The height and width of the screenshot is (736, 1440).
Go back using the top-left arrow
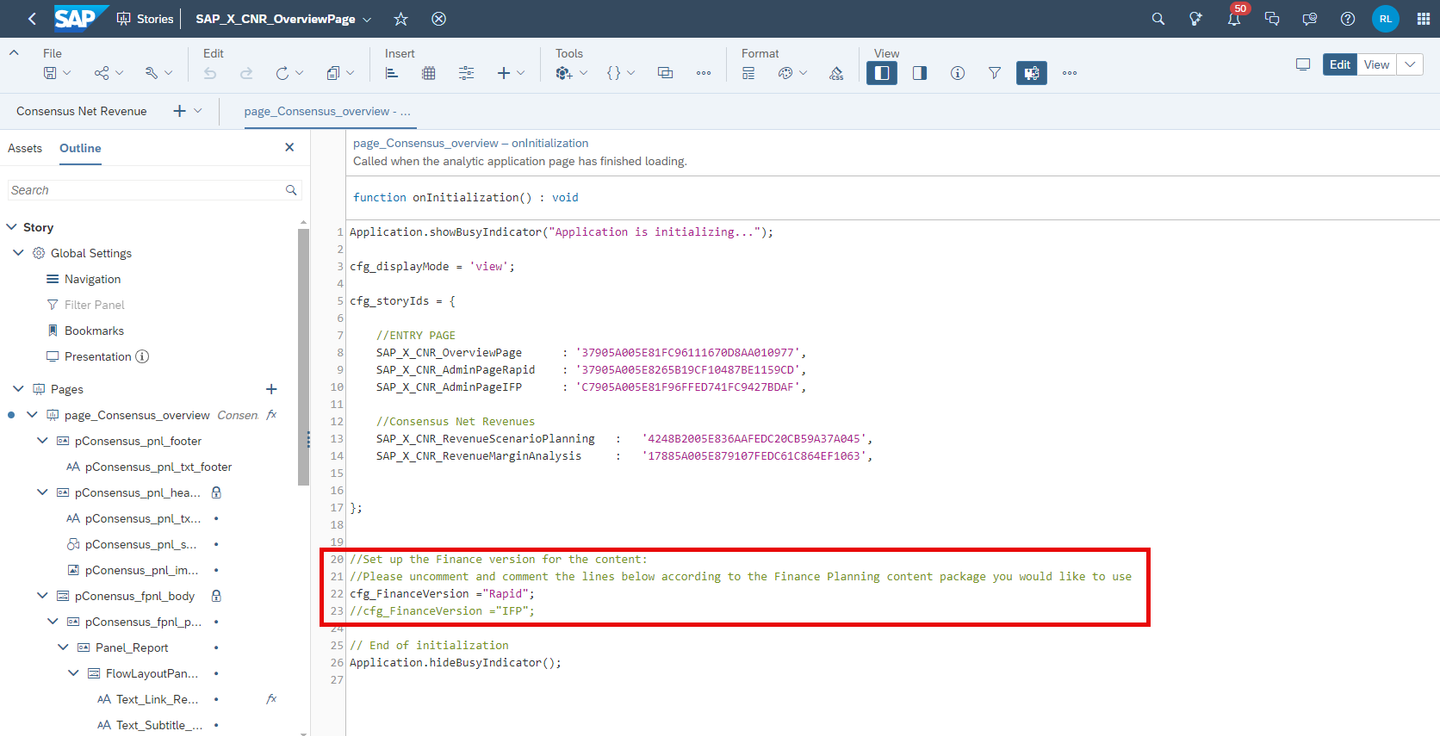[x=32, y=19]
